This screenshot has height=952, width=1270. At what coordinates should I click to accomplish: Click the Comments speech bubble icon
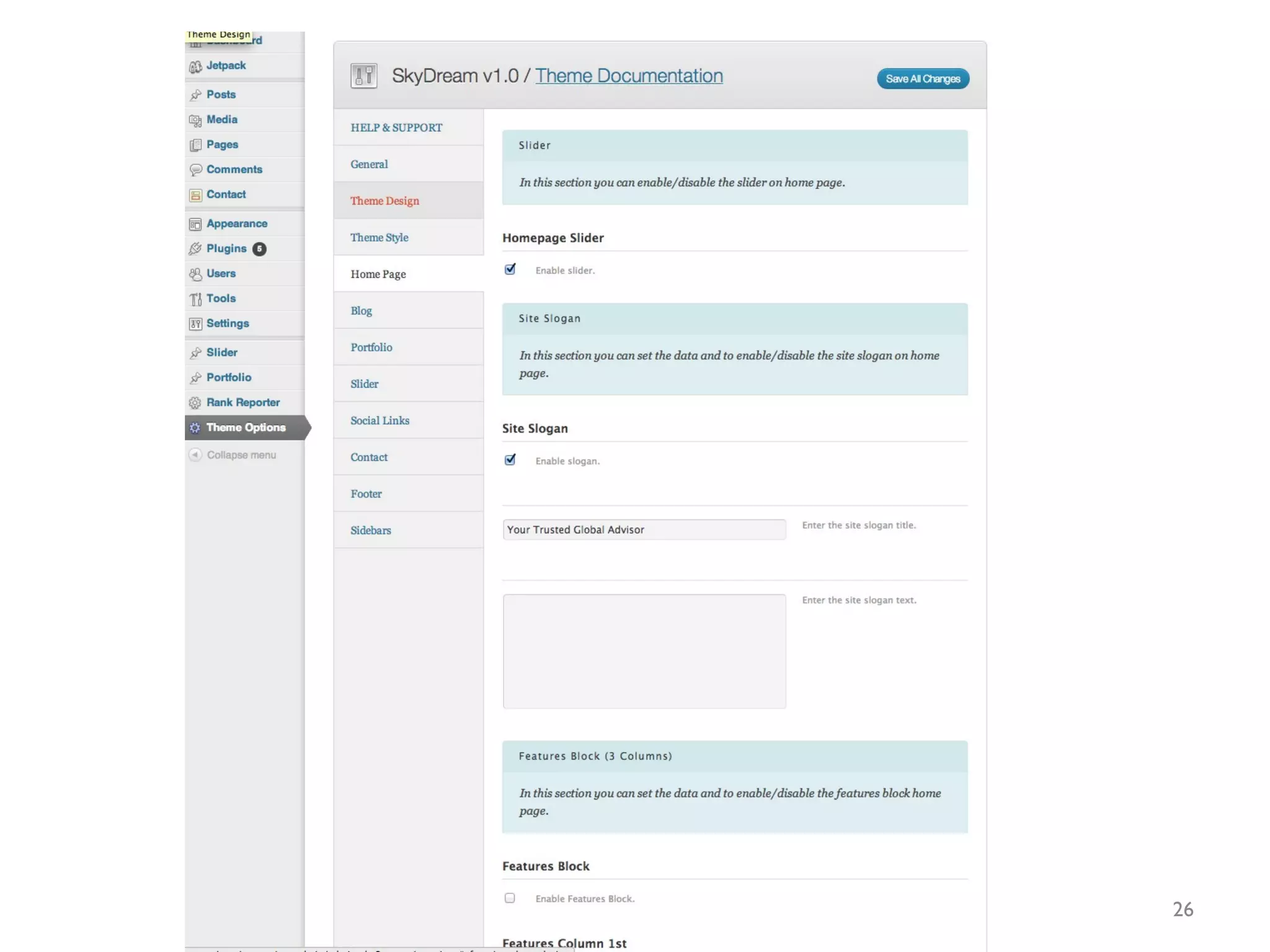[195, 170]
